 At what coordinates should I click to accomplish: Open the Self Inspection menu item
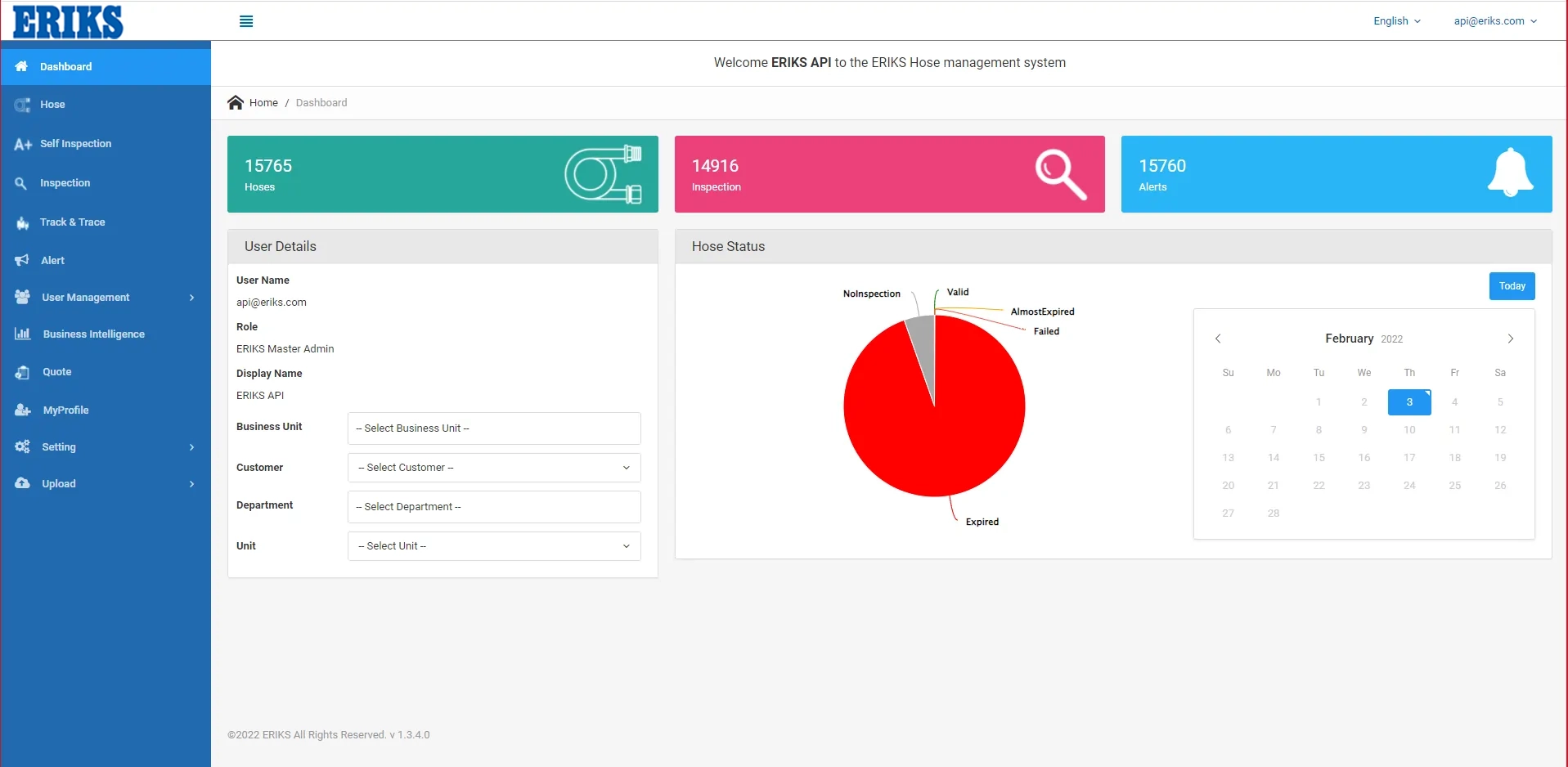click(x=106, y=144)
